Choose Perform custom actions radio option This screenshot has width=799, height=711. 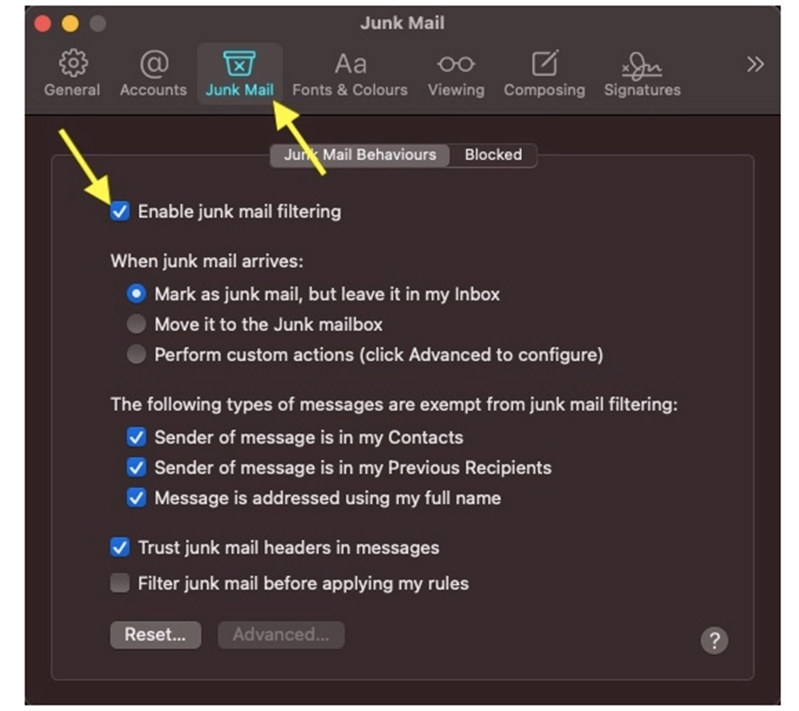click(137, 354)
